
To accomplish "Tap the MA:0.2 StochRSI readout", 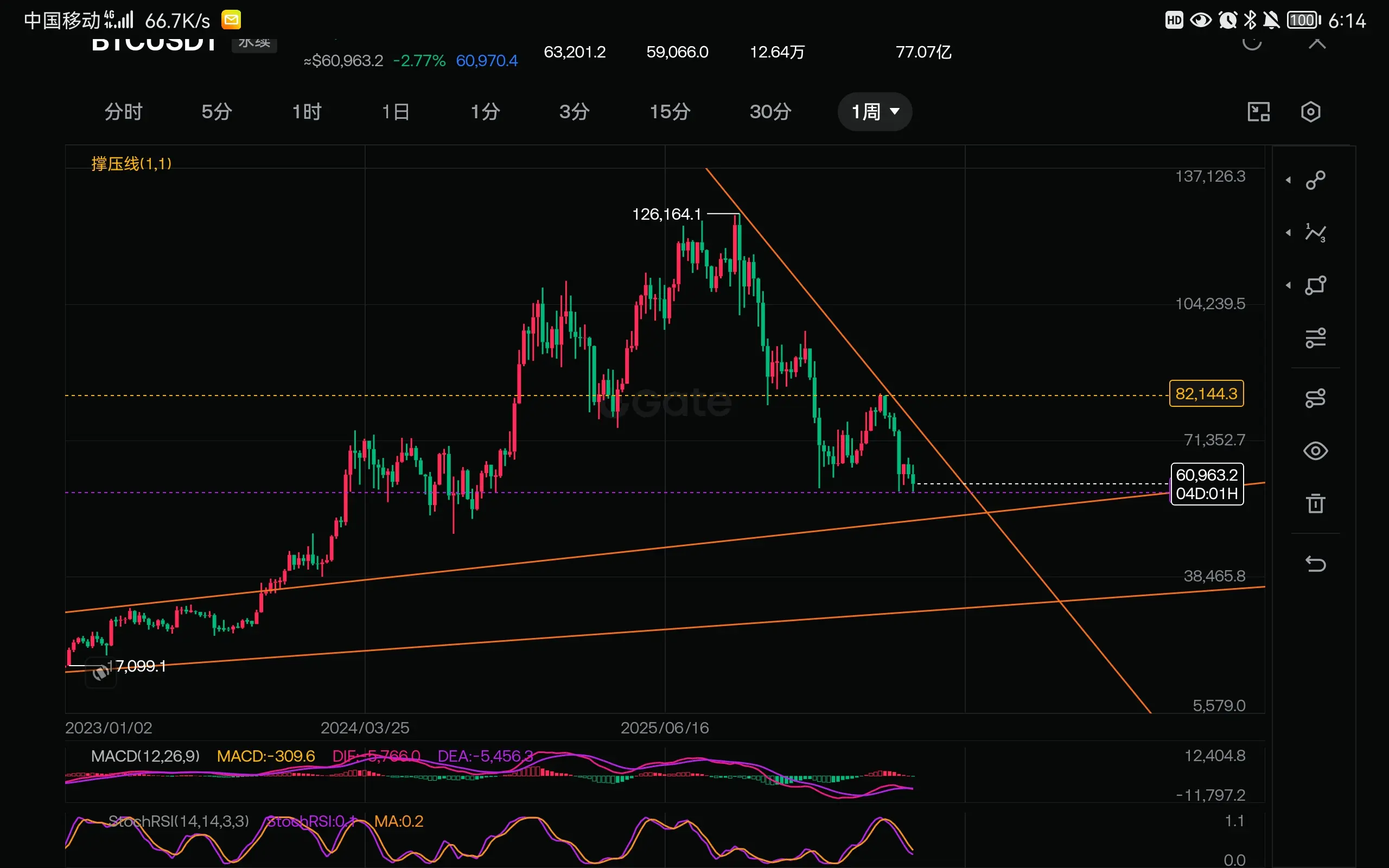I will coord(399,821).
